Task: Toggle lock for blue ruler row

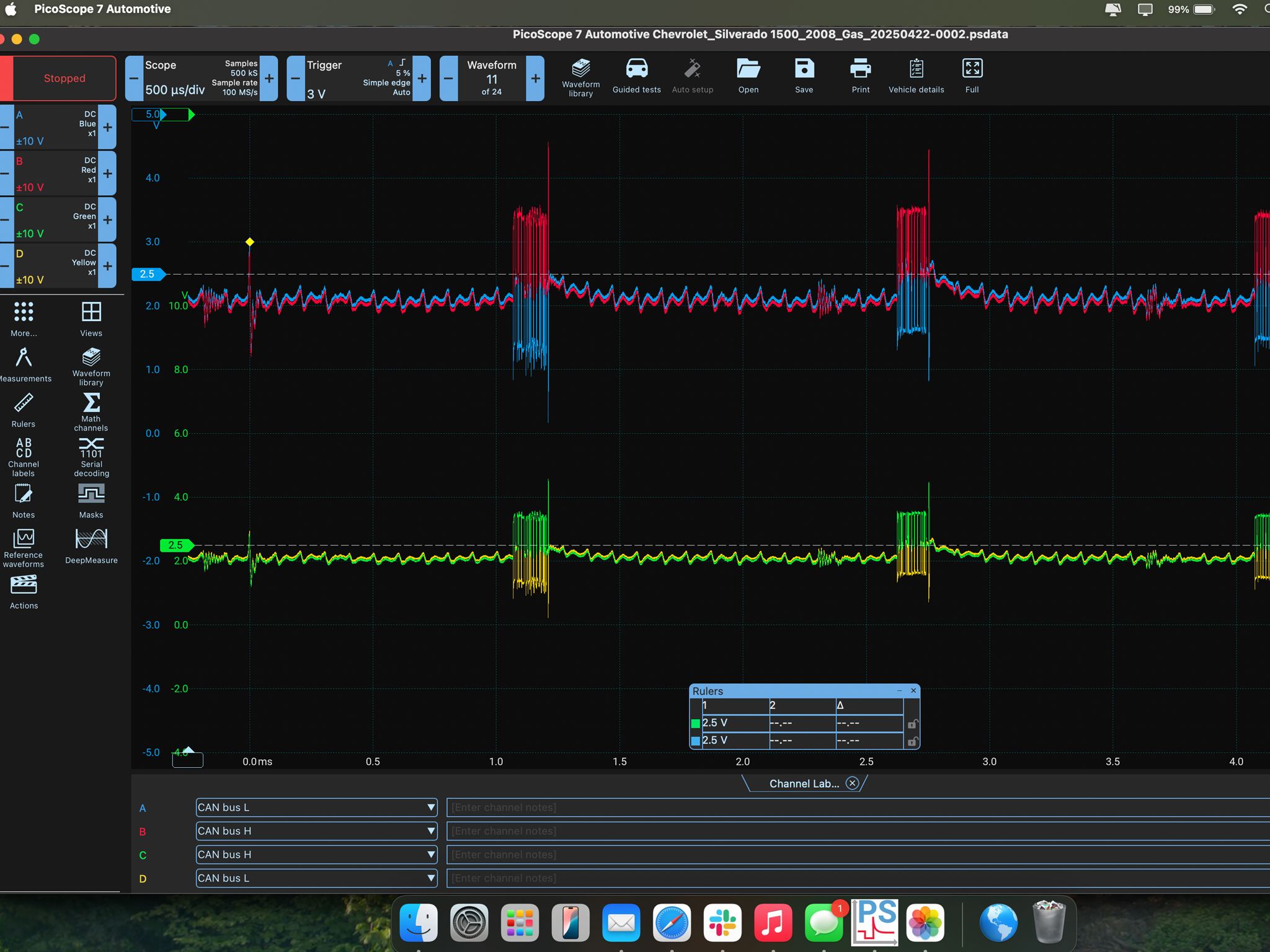Action: pos(912,741)
